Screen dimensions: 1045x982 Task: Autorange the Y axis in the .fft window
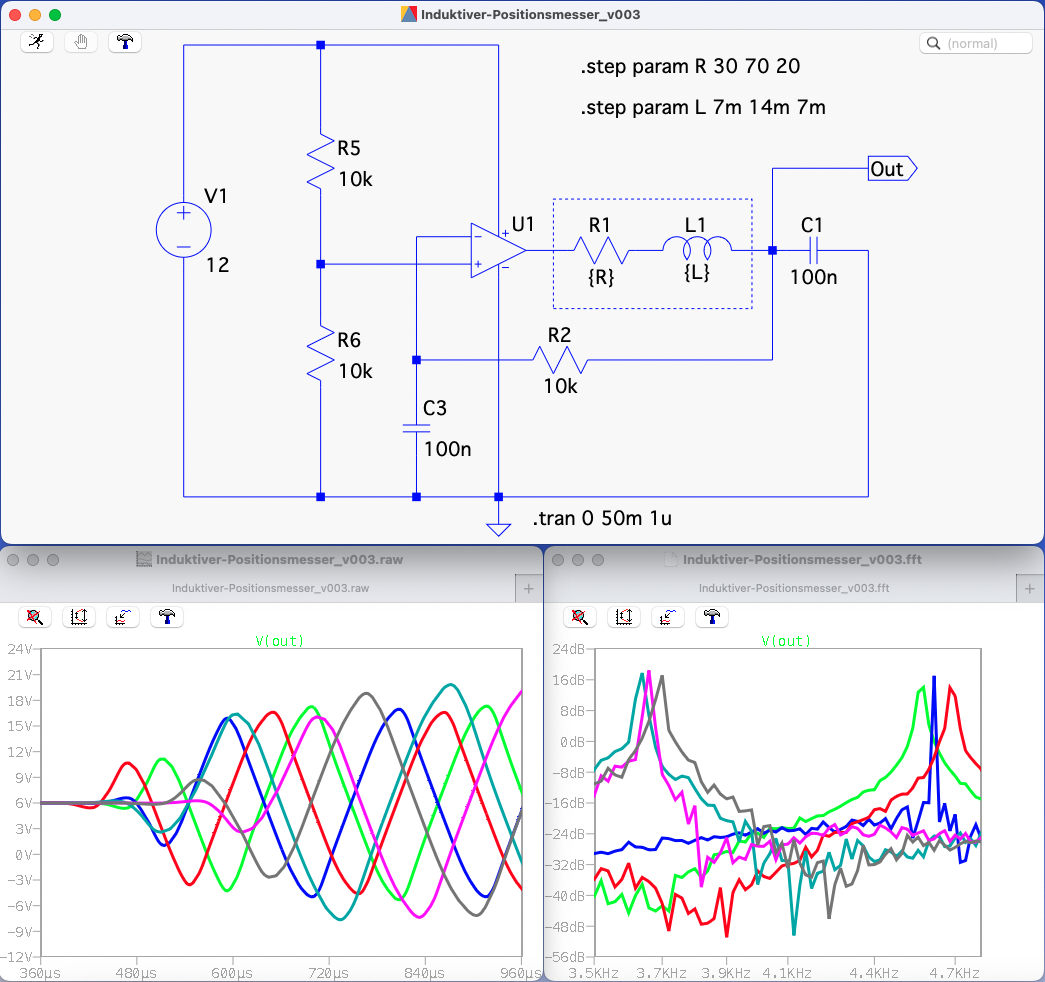click(624, 617)
